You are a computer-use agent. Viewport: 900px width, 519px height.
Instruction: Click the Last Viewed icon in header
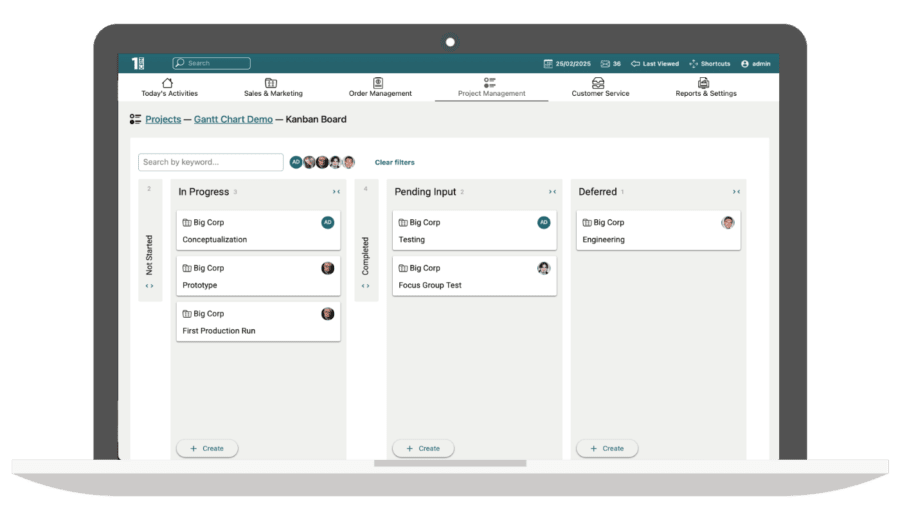coord(635,64)
